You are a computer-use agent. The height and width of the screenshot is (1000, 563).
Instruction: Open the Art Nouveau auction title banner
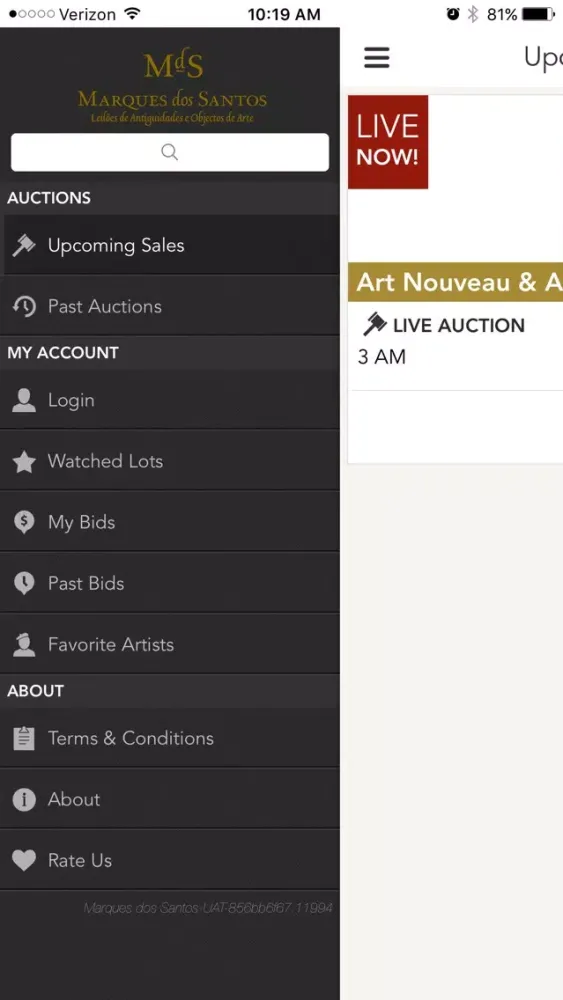pyautogui.click(x=455, y=282)
